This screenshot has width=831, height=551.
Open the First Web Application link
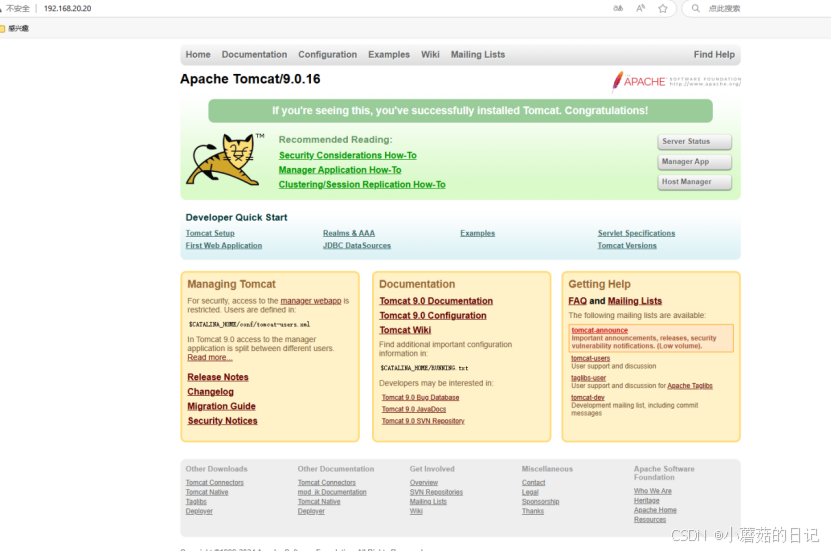(224, 245)
